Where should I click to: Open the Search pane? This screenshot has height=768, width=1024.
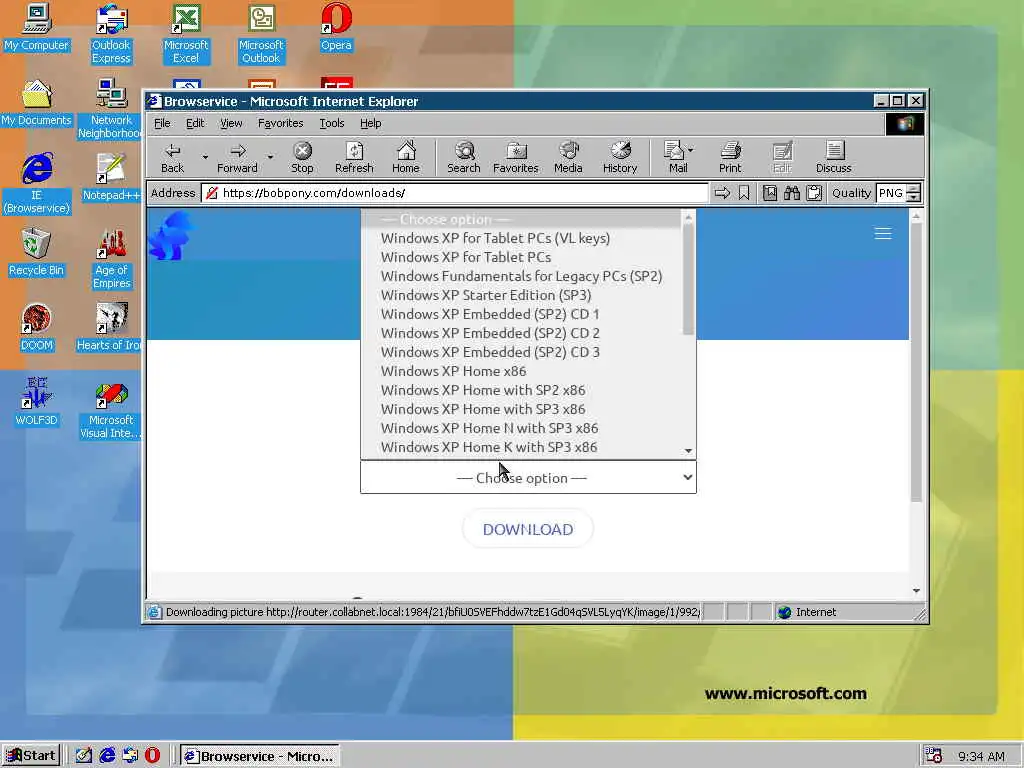point(464,157)
